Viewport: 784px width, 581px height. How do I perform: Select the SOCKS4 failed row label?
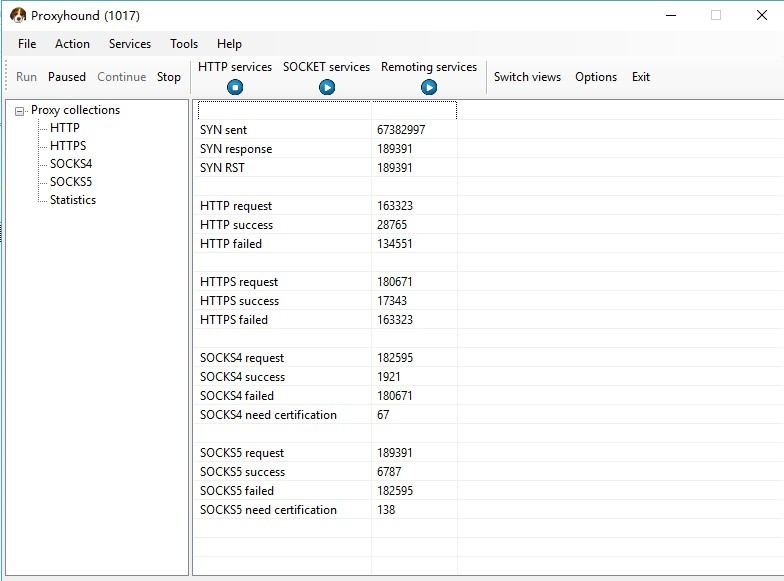click(x=237, y=396)
